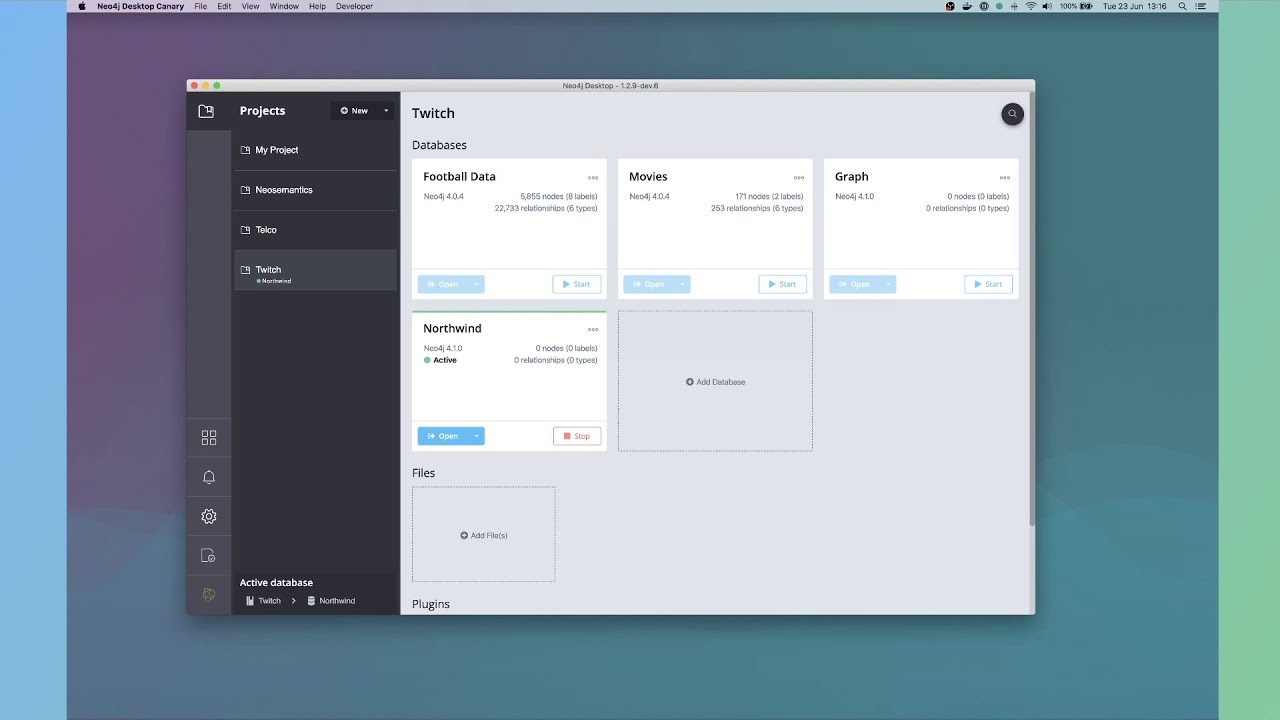
Task: Open the notifications bell icon
Action: (209, 477)
